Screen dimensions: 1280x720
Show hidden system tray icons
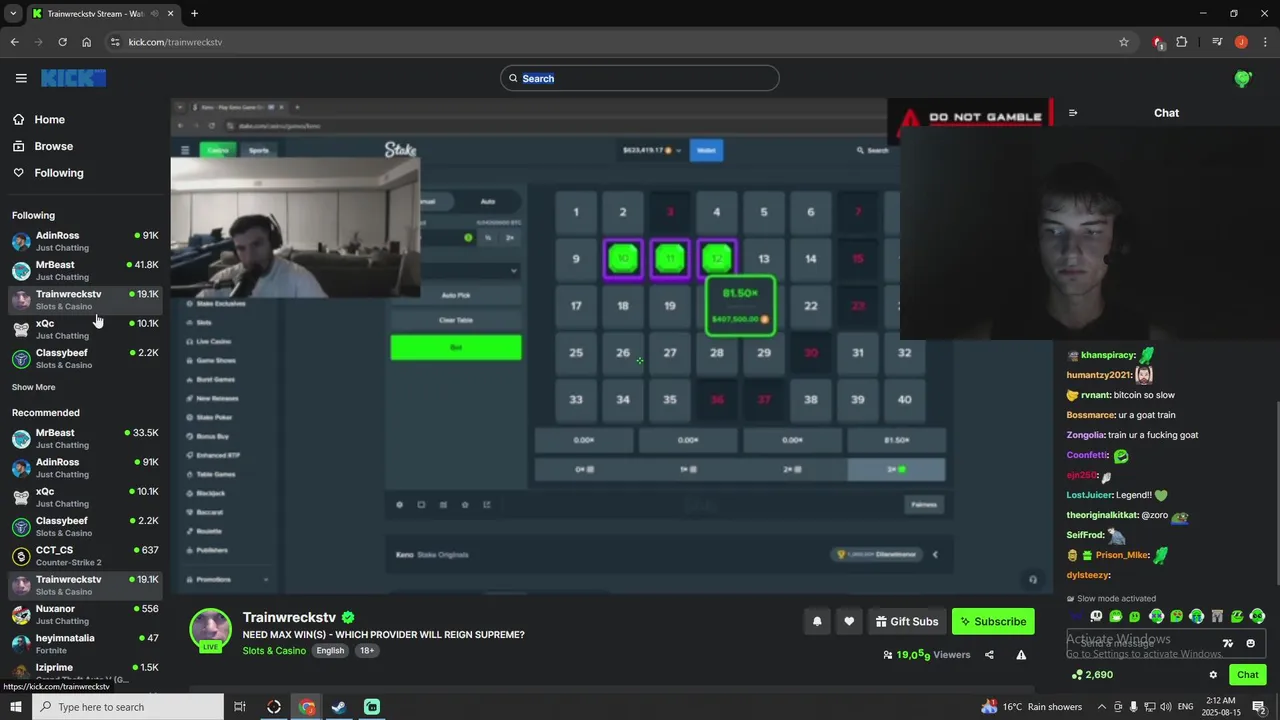tap(1102, 707)
